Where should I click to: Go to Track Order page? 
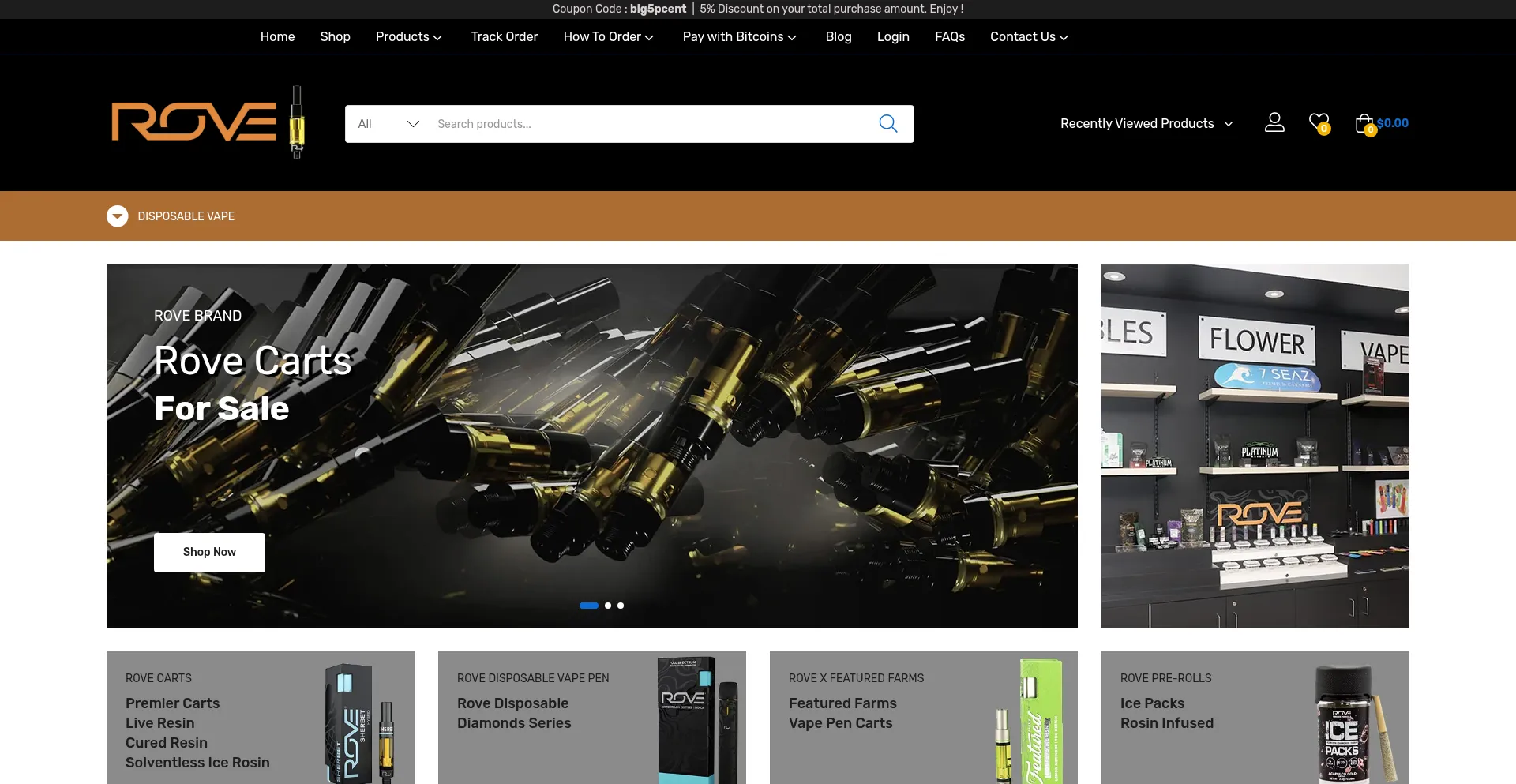[504, 37]
